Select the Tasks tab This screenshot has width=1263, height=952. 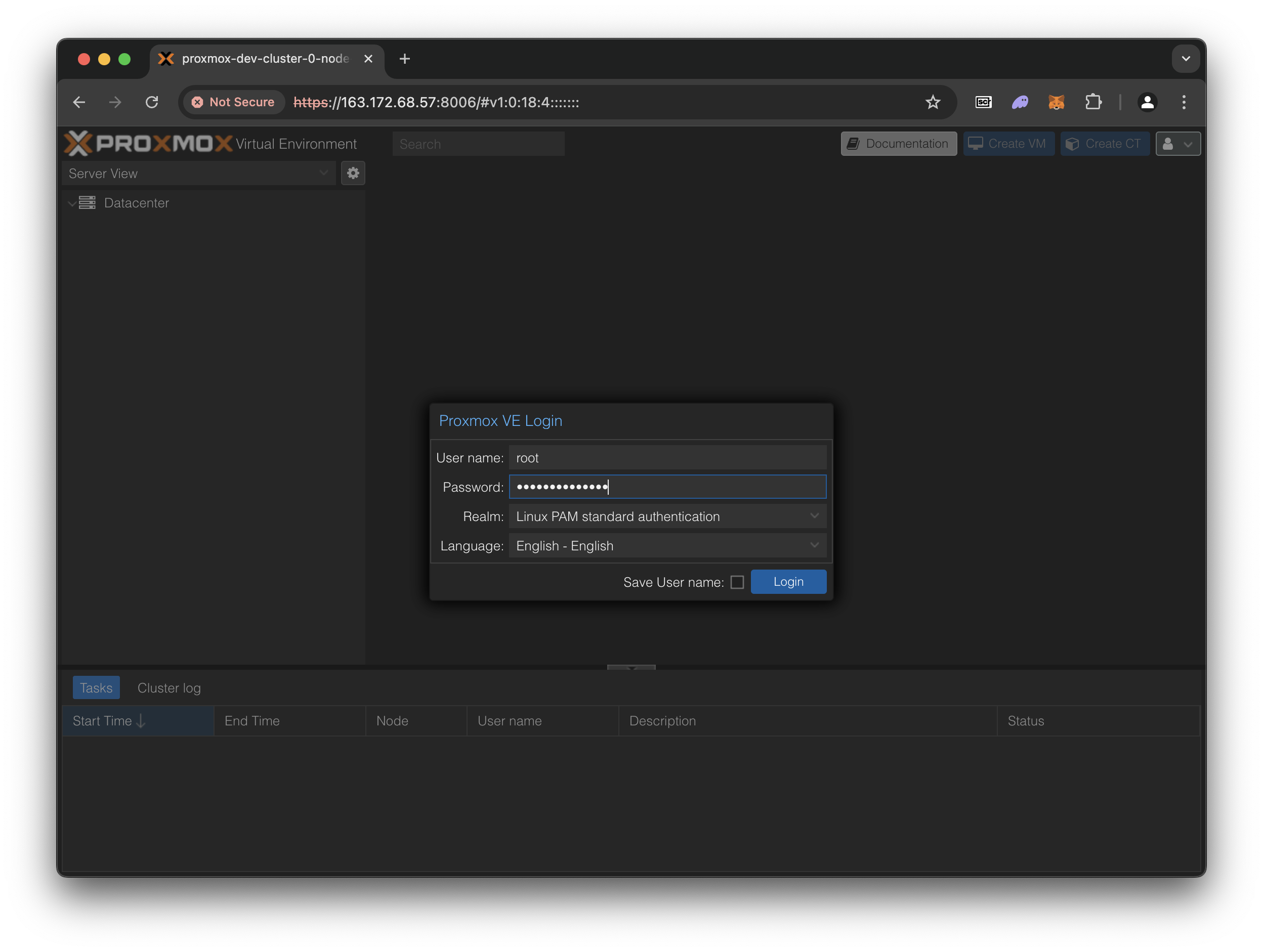click(x=96, y=688)
